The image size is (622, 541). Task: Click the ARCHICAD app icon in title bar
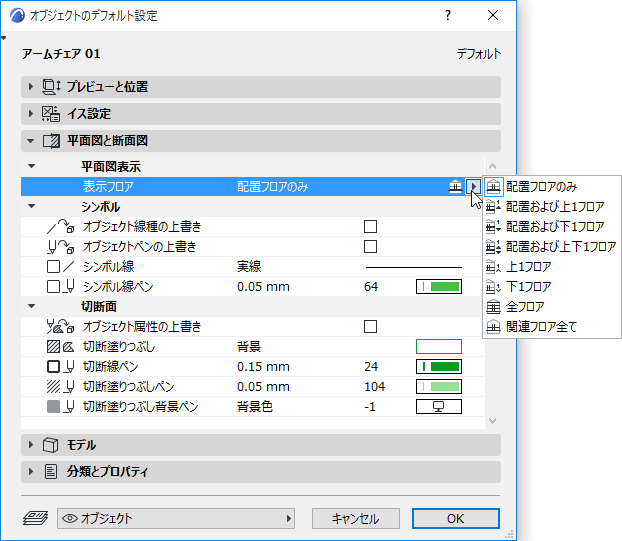pyautogui.click(x=17, y=15)
